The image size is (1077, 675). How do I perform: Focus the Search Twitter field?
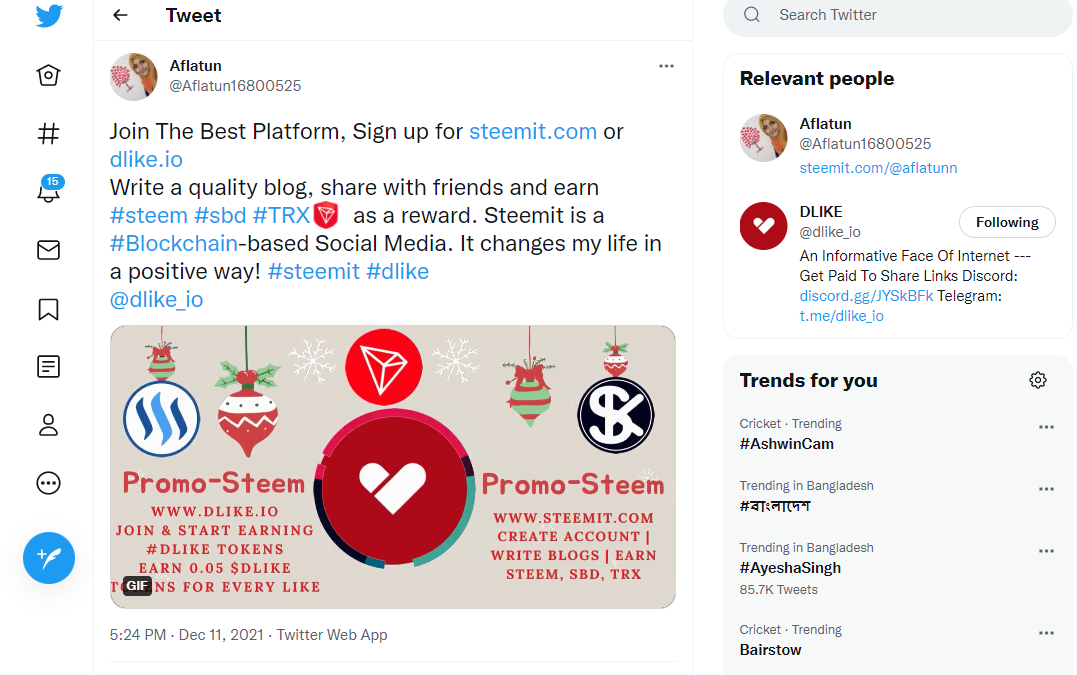898,15
